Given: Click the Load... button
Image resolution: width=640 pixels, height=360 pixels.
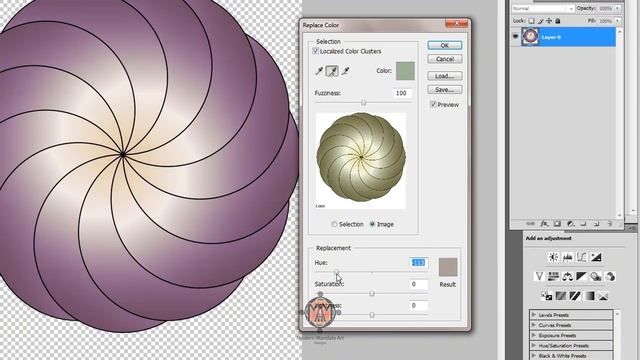Looking at the screenshot, I should pos(445,76).
